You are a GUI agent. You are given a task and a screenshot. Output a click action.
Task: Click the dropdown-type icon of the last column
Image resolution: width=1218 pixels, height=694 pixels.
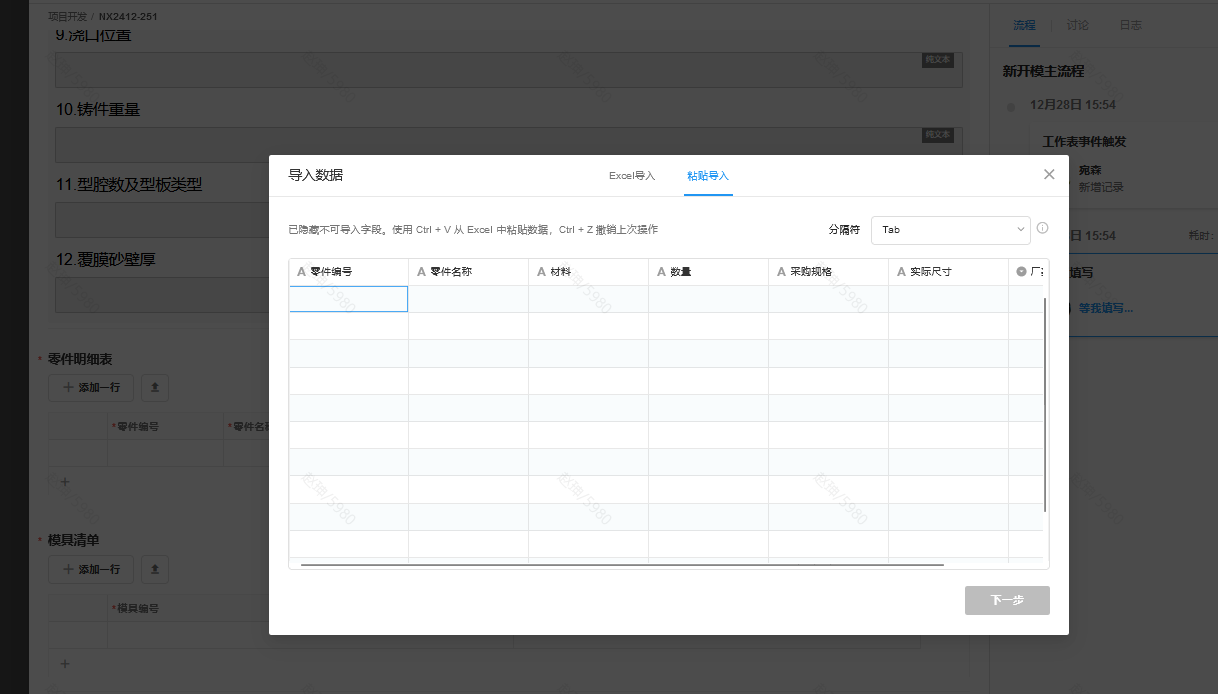pos(1021,272)
